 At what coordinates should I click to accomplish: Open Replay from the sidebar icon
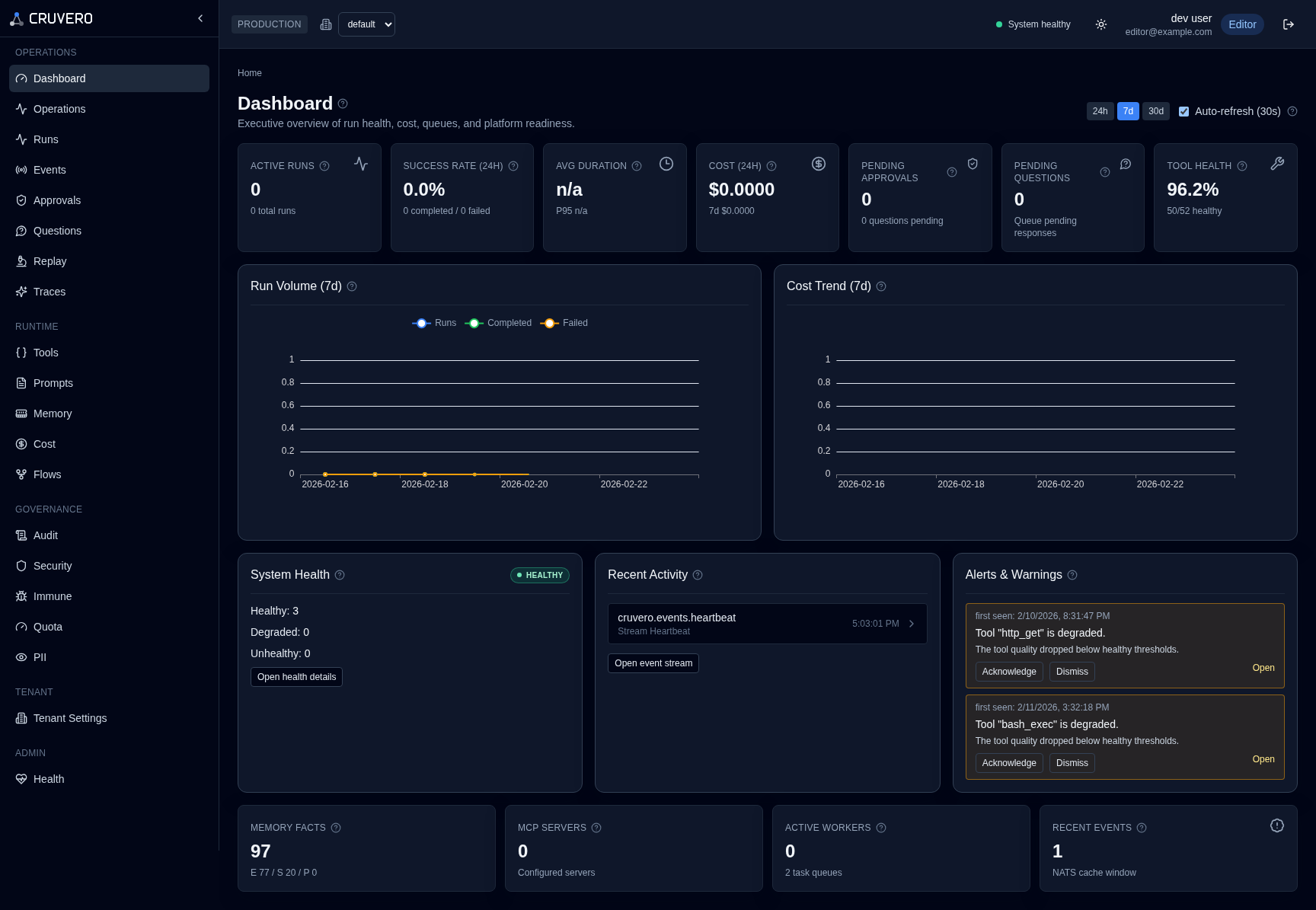tap(21, 261)
